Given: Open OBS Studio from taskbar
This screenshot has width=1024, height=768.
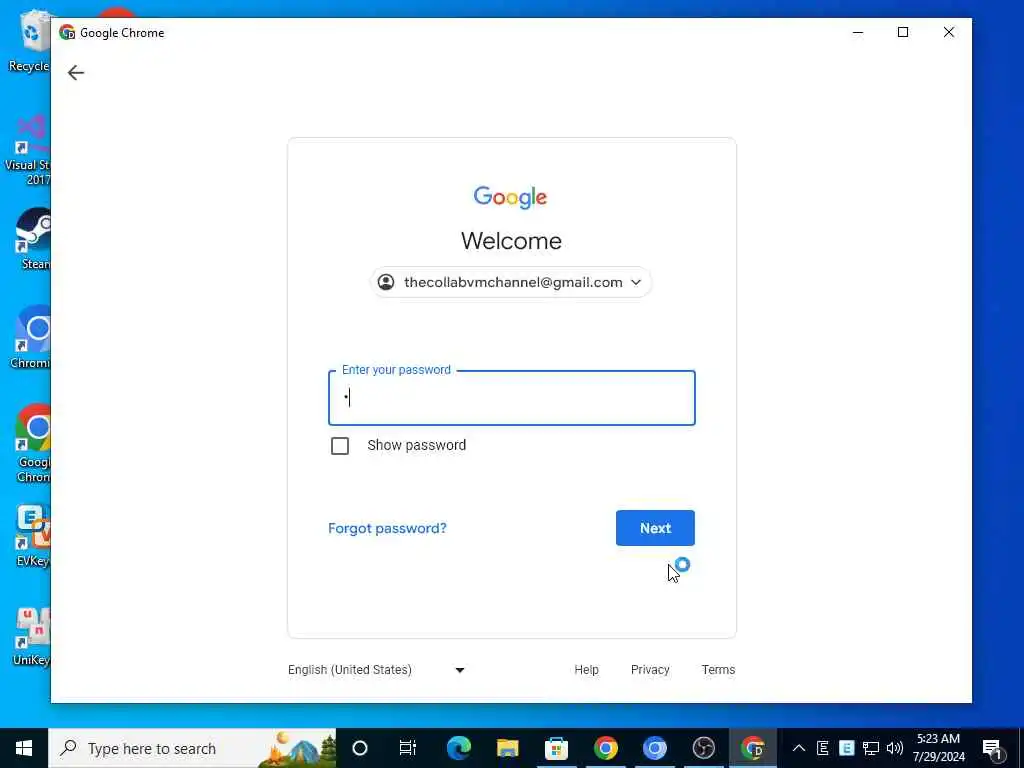Looking at the screenshot, I should click(x=703, y=748).
